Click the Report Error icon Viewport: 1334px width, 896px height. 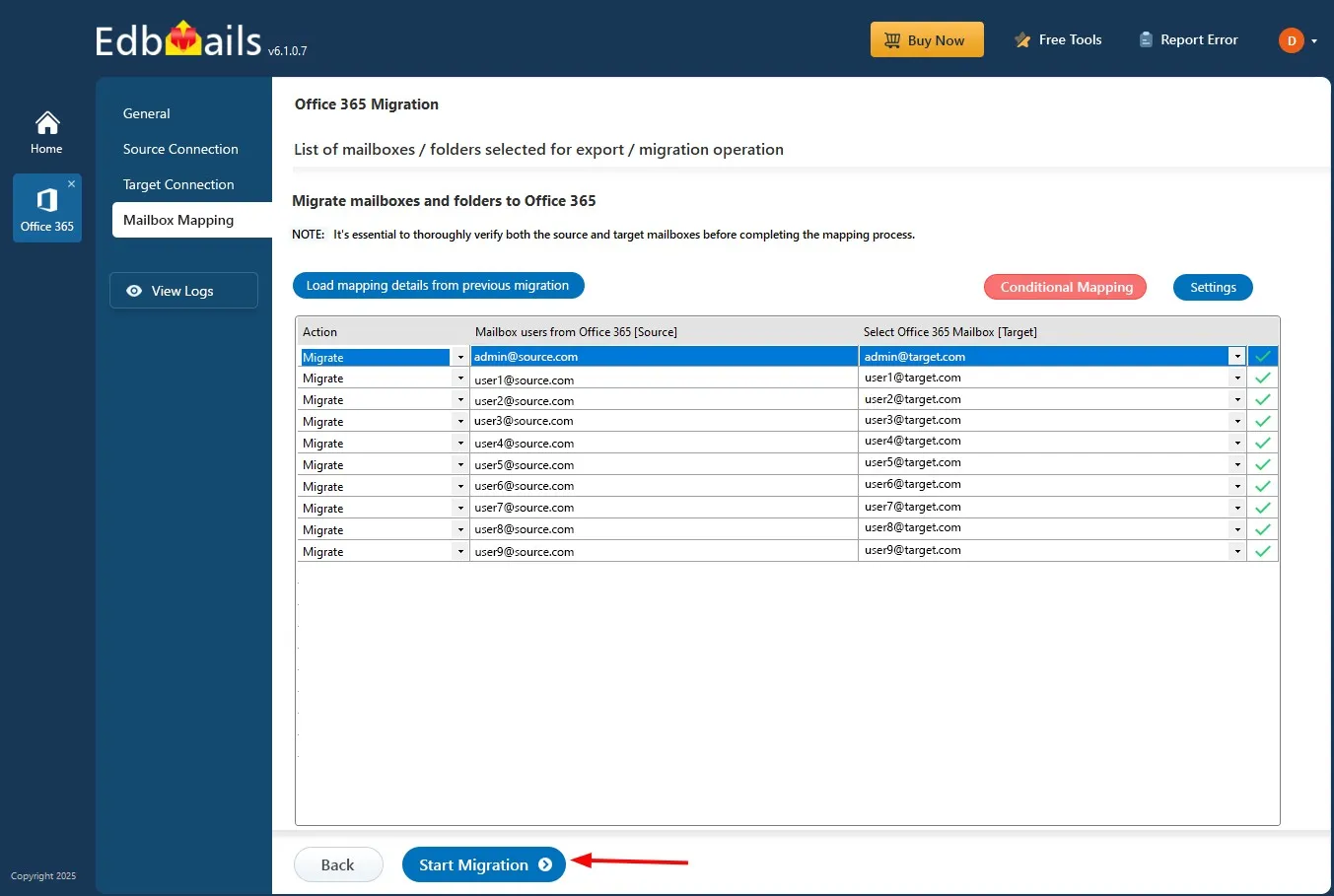point(1145,40)
